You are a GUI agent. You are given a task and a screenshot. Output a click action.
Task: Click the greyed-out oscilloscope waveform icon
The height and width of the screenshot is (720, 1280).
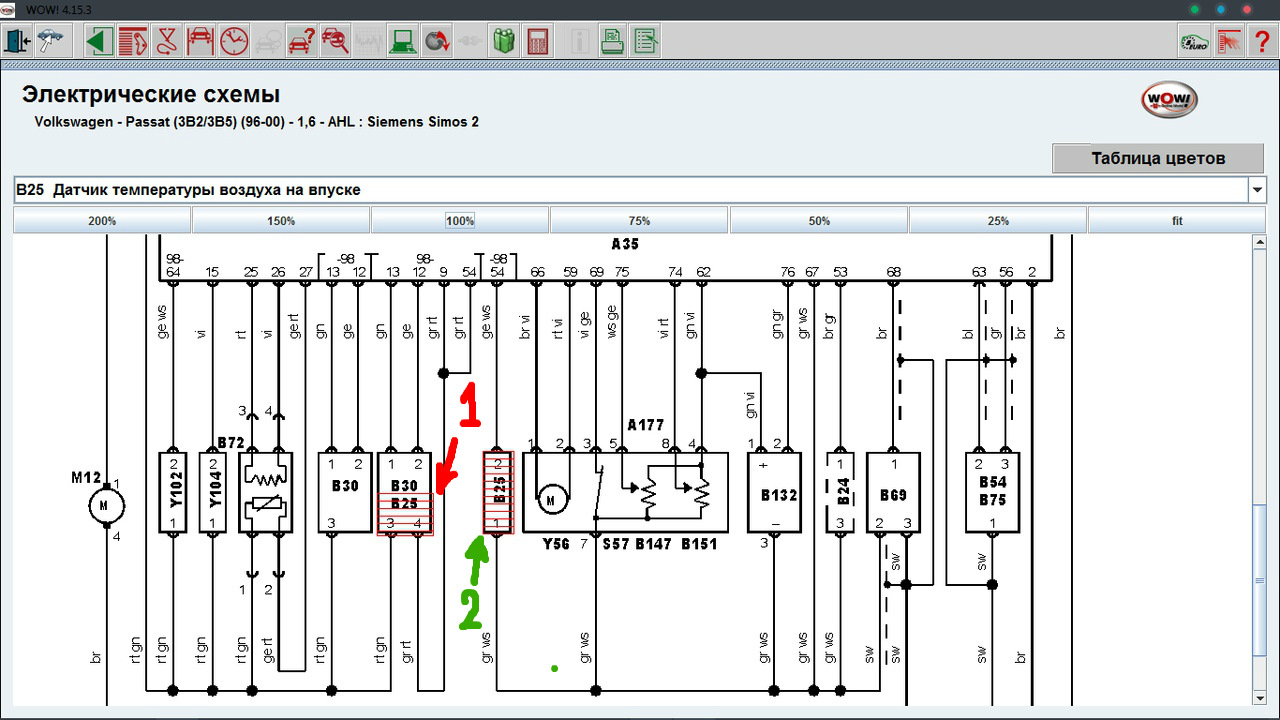click(370, 42)
